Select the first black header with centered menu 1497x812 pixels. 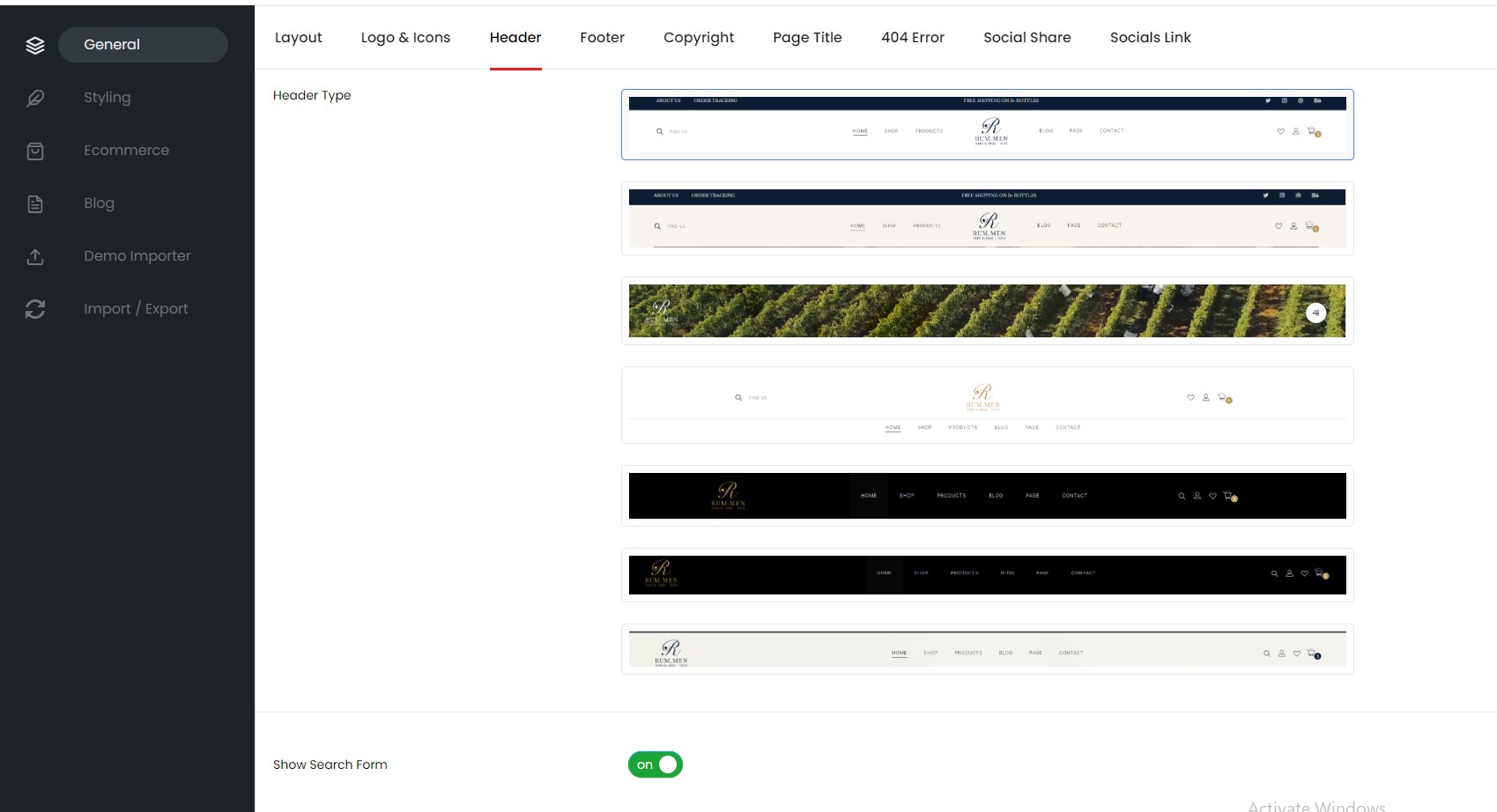[987, 496]
